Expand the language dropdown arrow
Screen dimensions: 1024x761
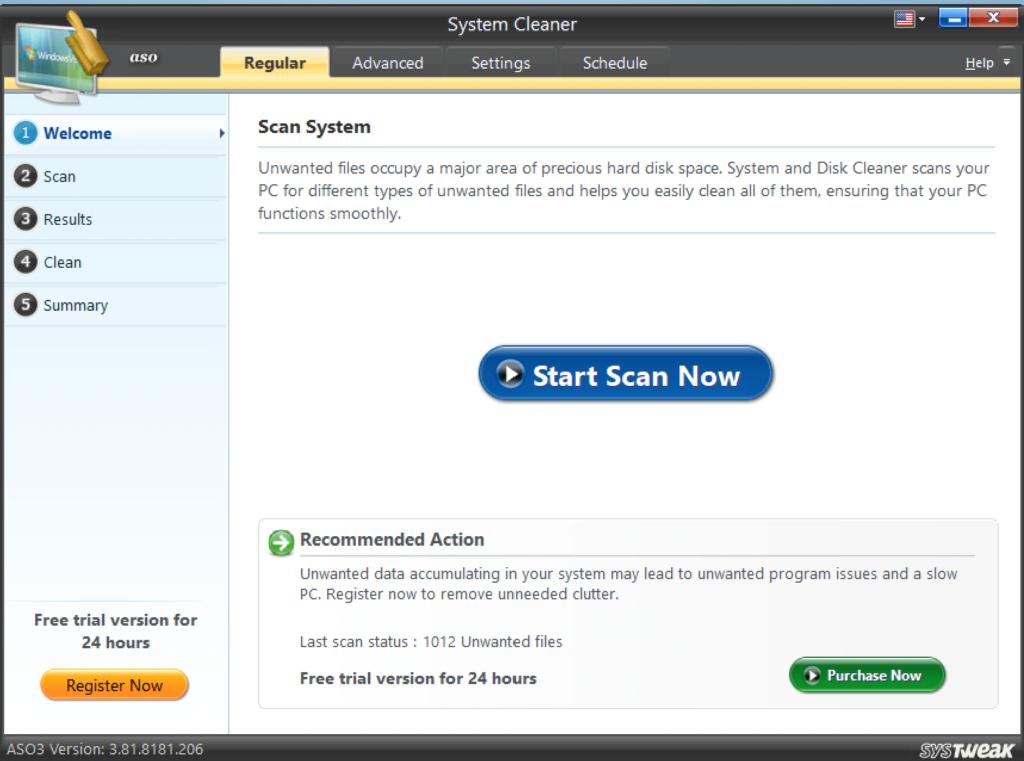coord(922,20)
